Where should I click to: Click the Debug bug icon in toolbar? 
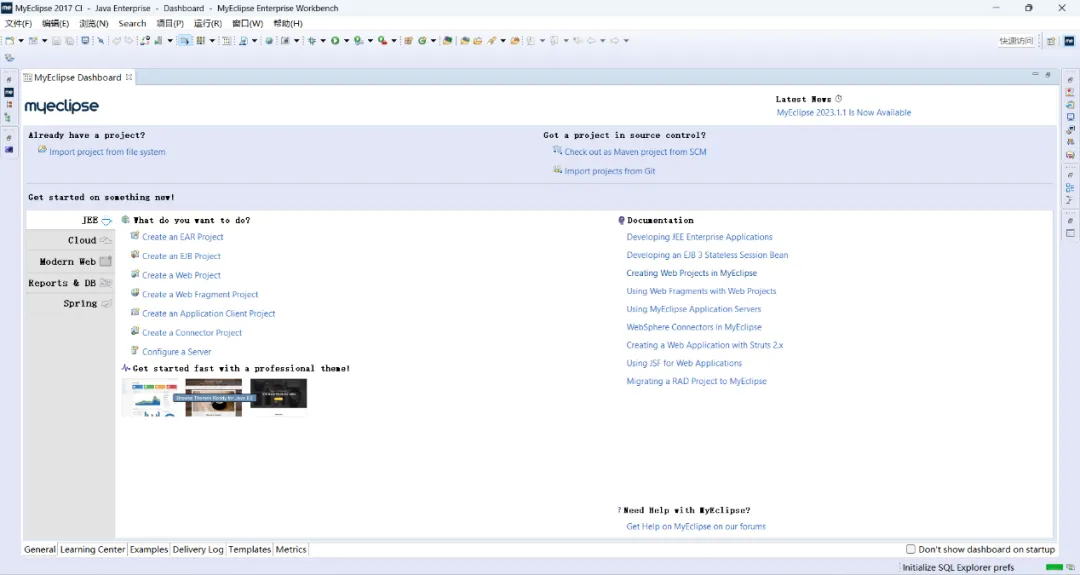pyautogui.click(x=312, y=41)
